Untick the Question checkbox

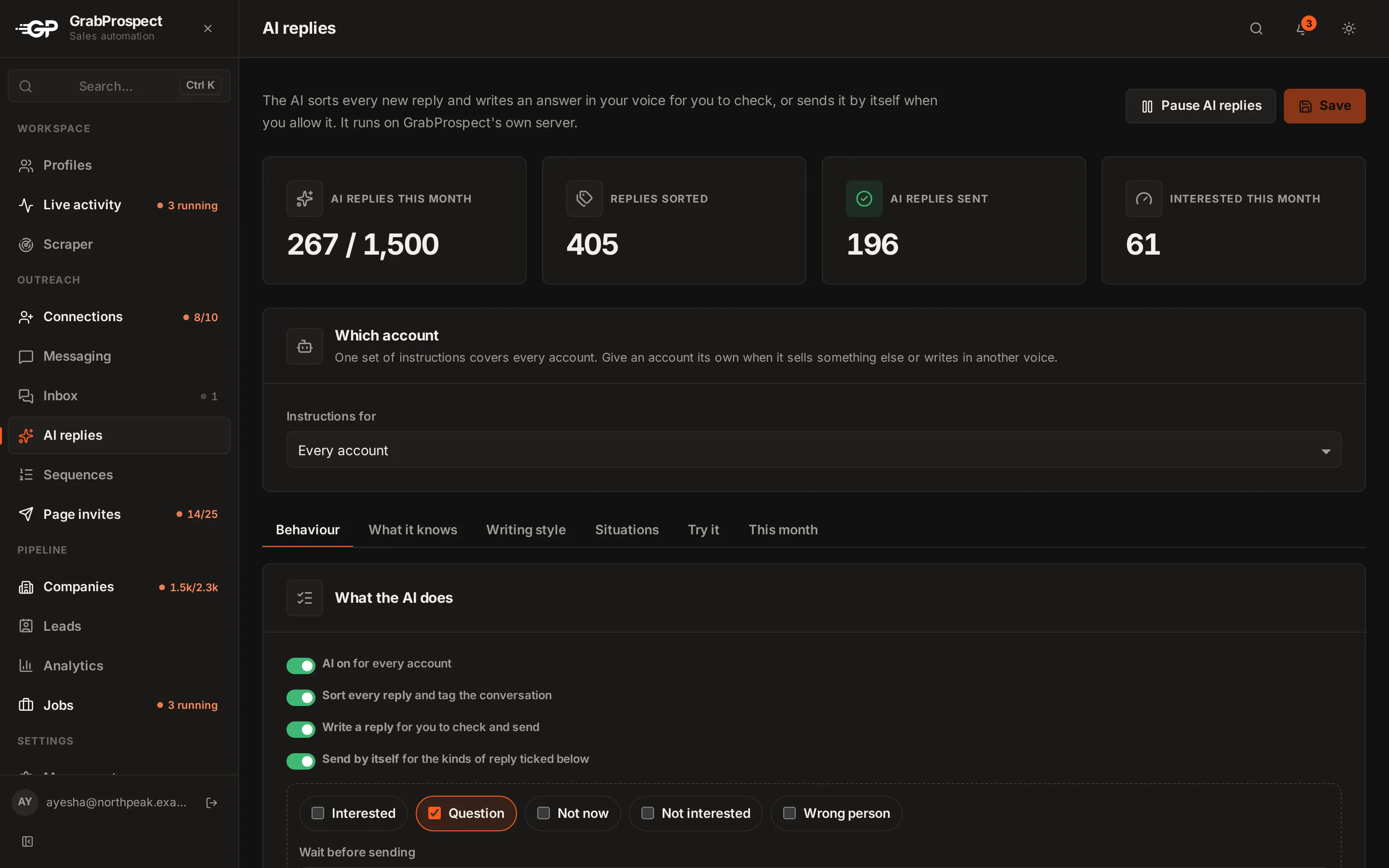[x=435, y=813]
